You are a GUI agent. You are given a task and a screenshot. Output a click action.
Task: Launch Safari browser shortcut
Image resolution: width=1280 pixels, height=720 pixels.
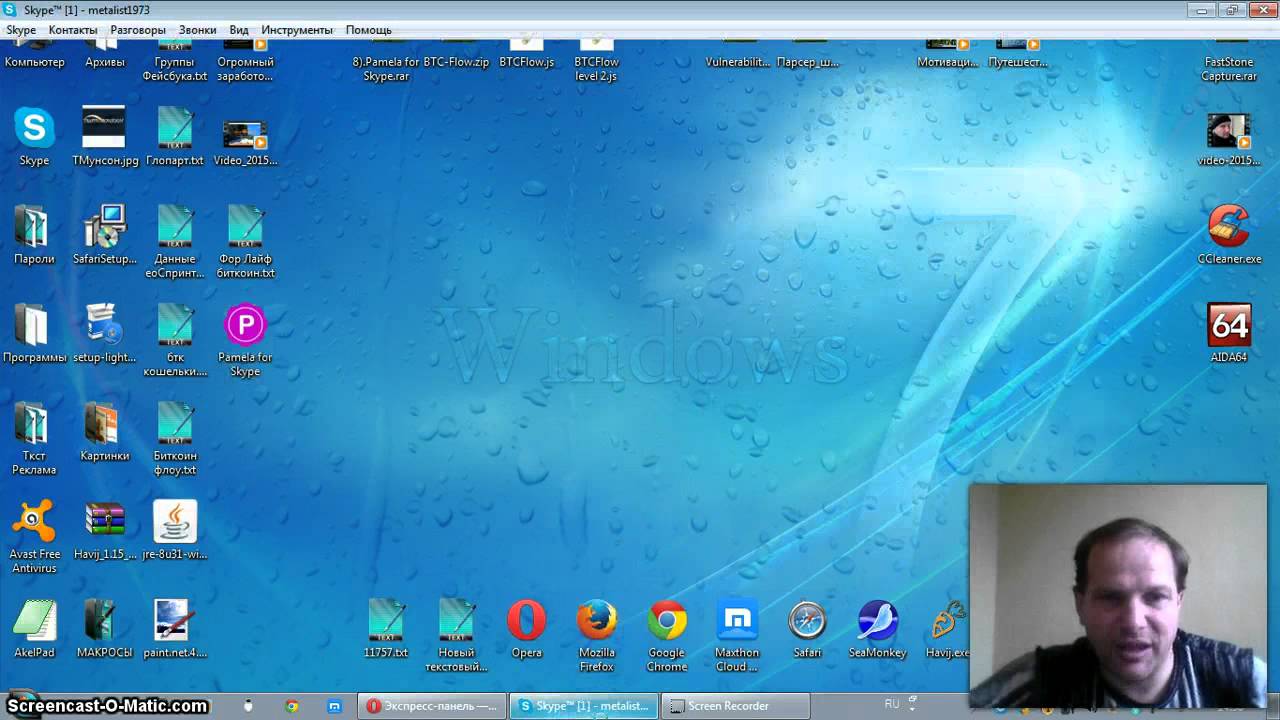pyautogui.click(x=807, y=628)
